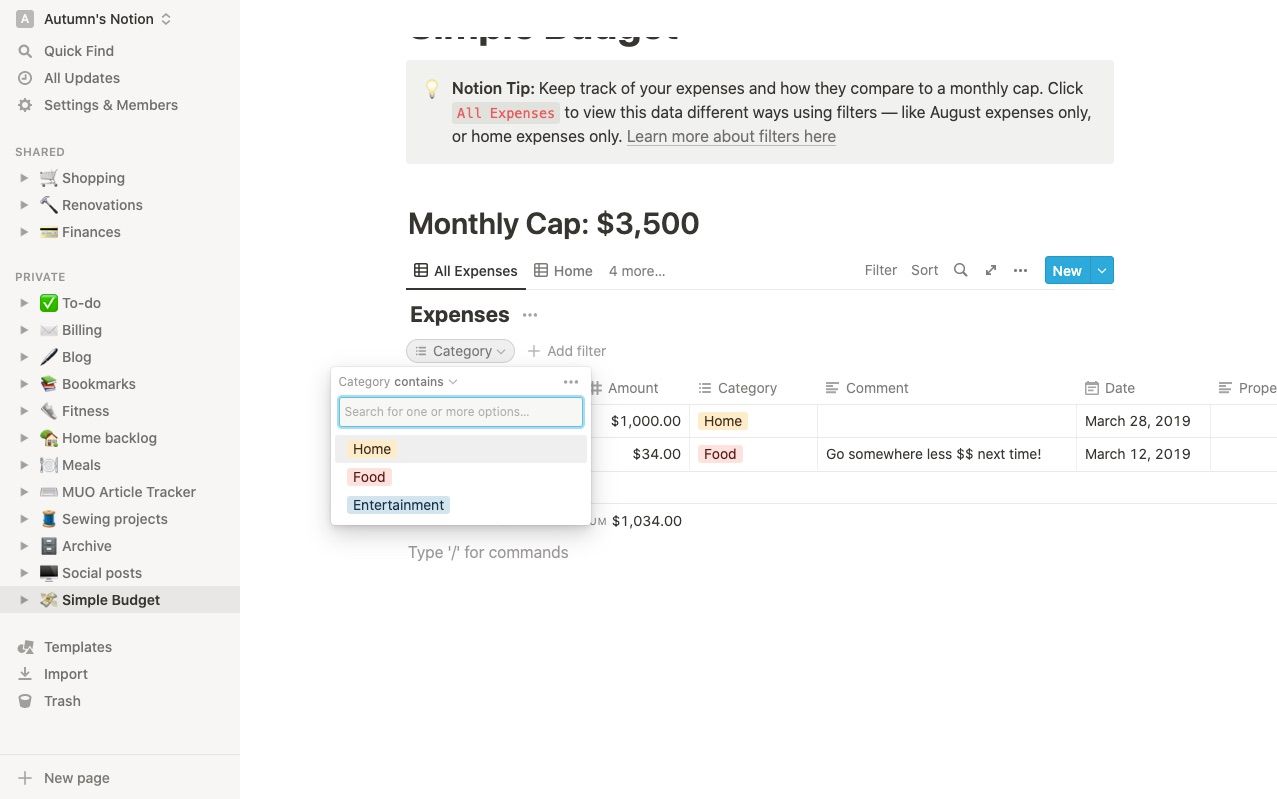
Task: Click the Import icon in sidebar
Action: pos(26,674)
